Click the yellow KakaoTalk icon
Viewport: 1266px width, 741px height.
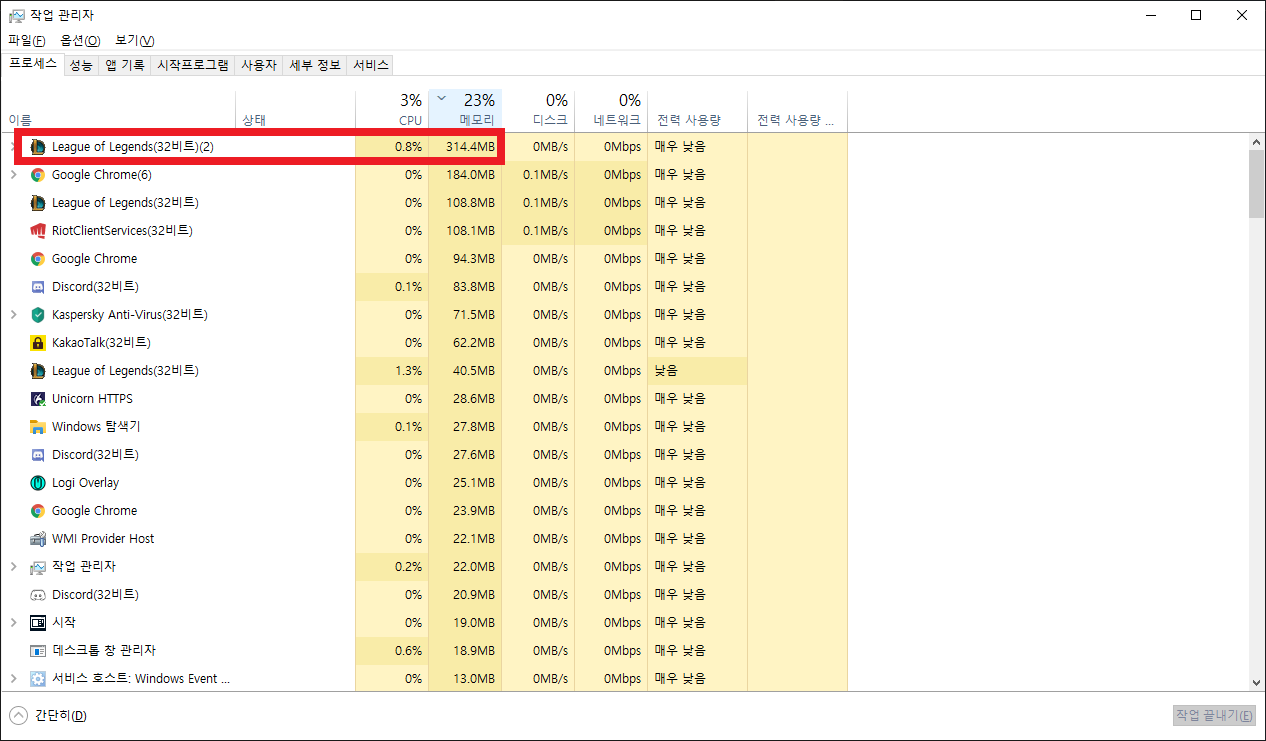(x=38, y=343)
